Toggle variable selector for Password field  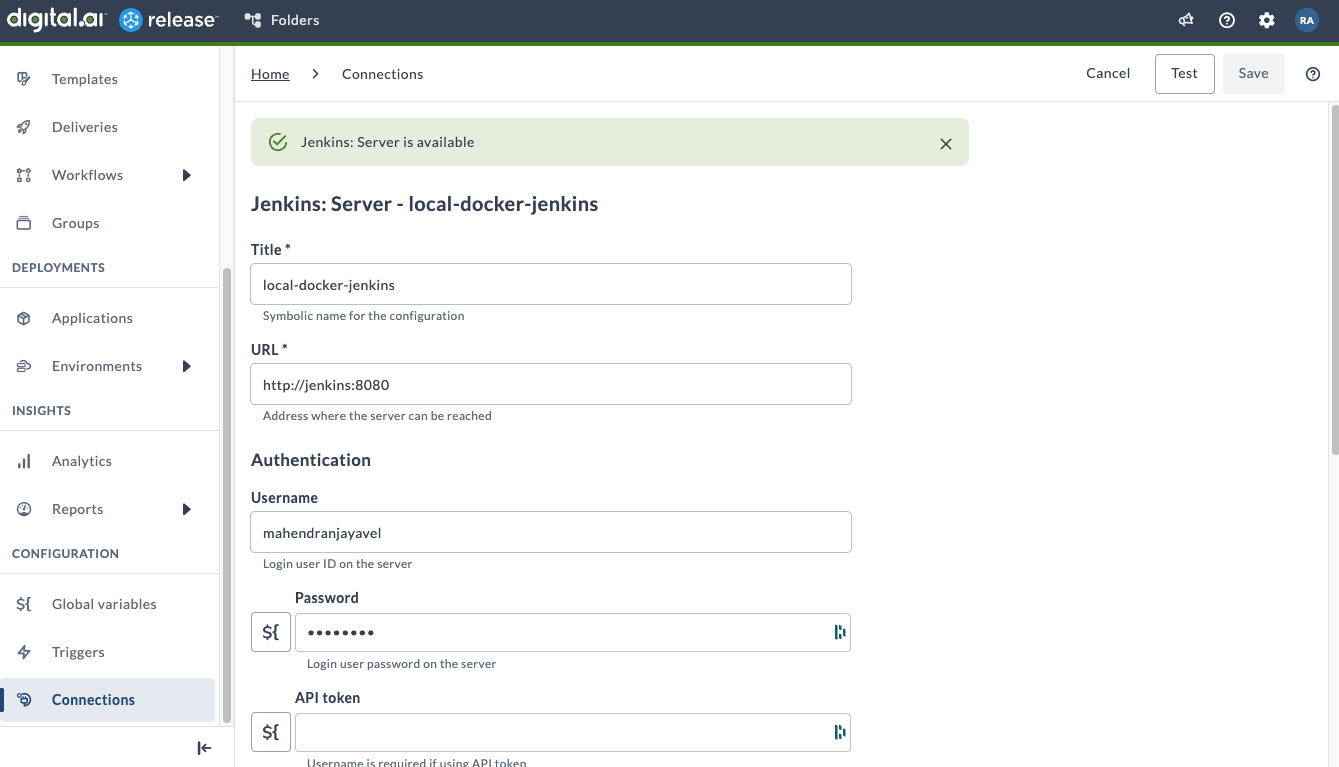tap(271, 632)
